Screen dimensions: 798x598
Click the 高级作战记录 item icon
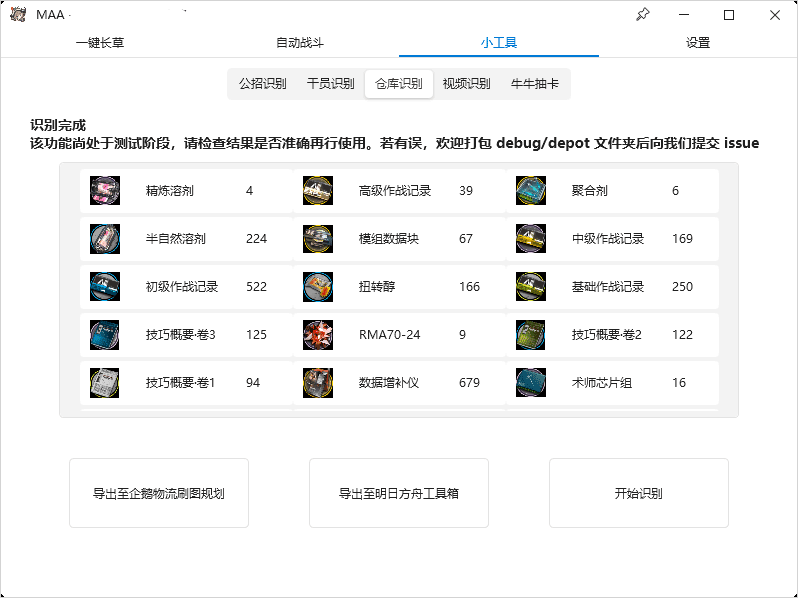(318, 191)
